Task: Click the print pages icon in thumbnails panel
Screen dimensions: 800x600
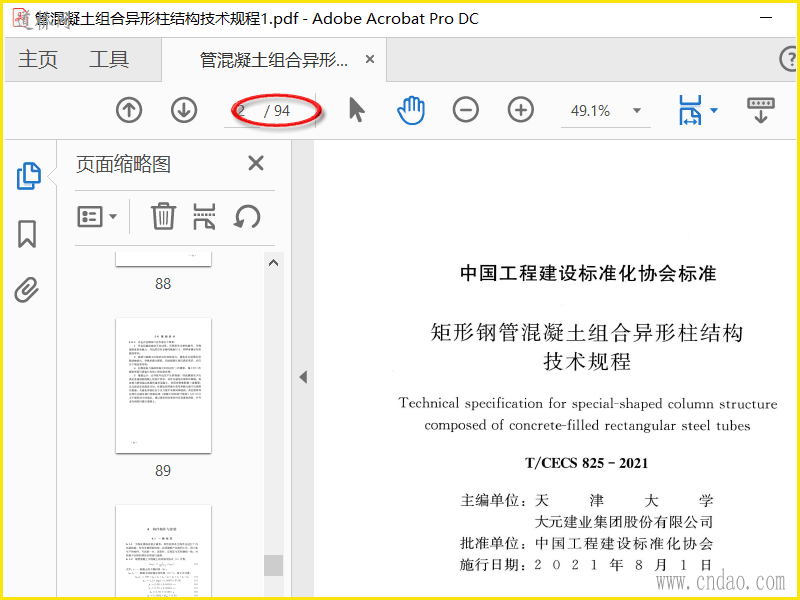Action: click(x=204, y=216)
